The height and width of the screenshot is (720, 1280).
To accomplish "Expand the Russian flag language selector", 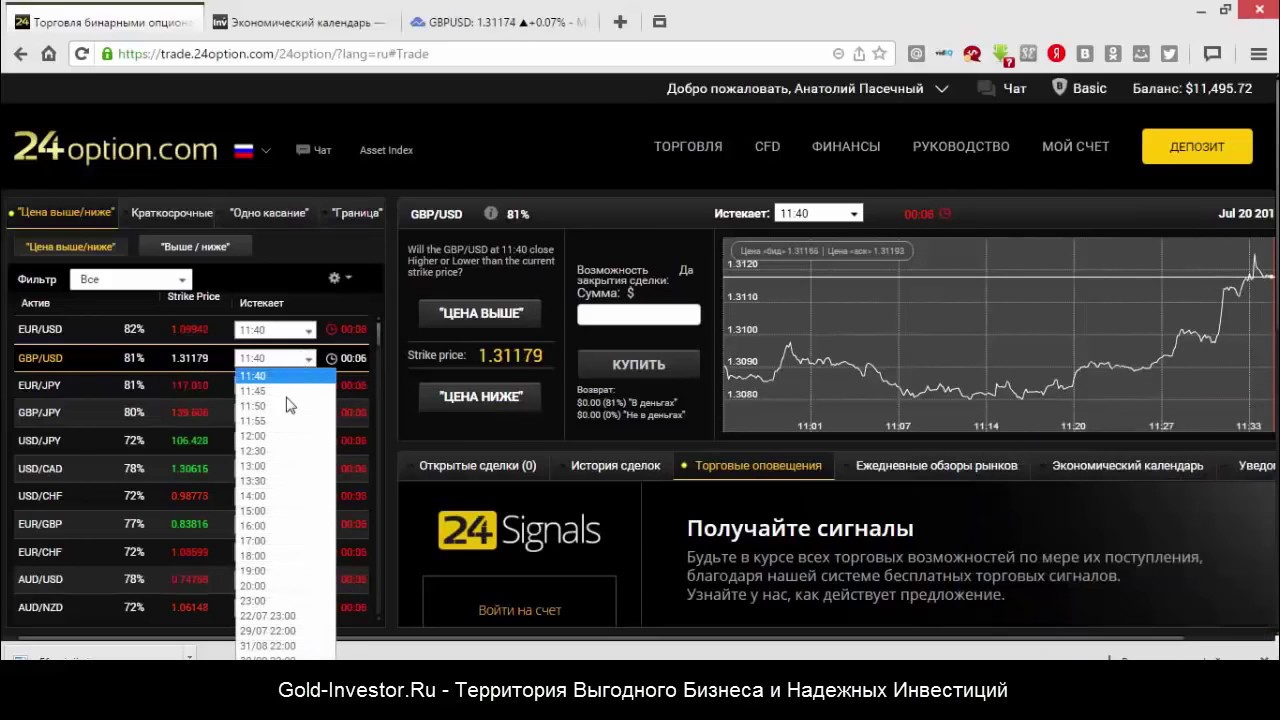I will click(x=266, y=150).
